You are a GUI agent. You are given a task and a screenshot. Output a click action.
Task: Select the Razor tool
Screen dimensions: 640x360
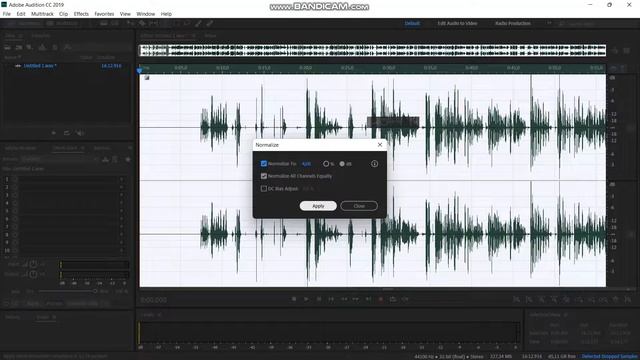[142, 24]
